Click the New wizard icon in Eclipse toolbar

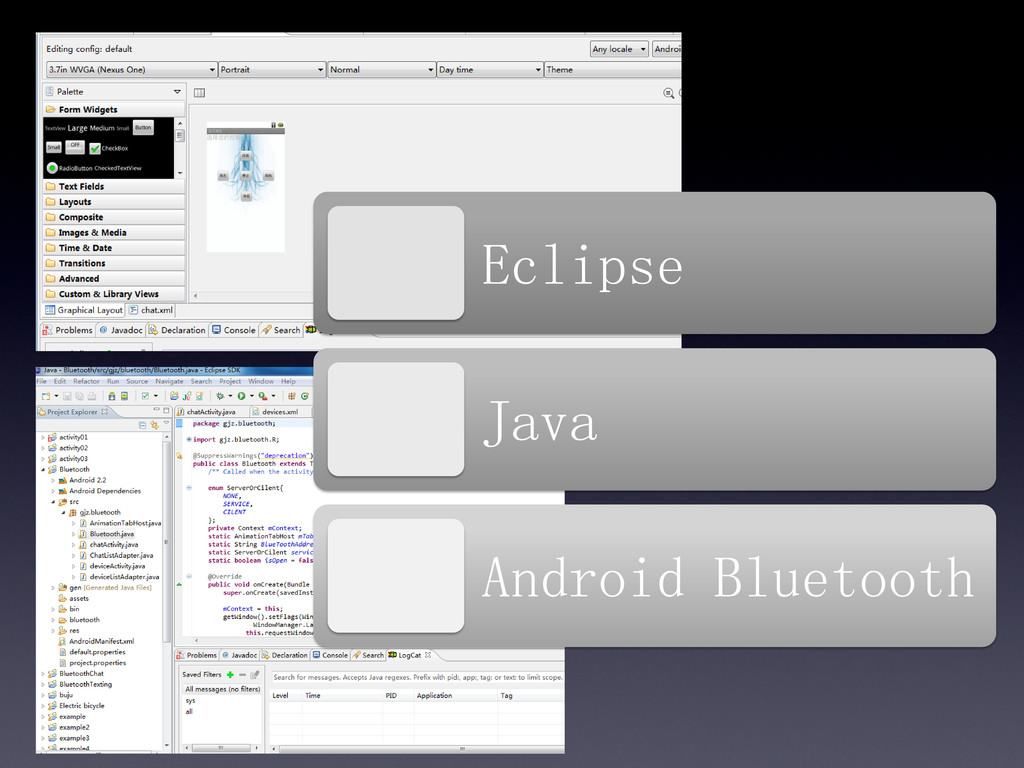(x=46, y=396)
